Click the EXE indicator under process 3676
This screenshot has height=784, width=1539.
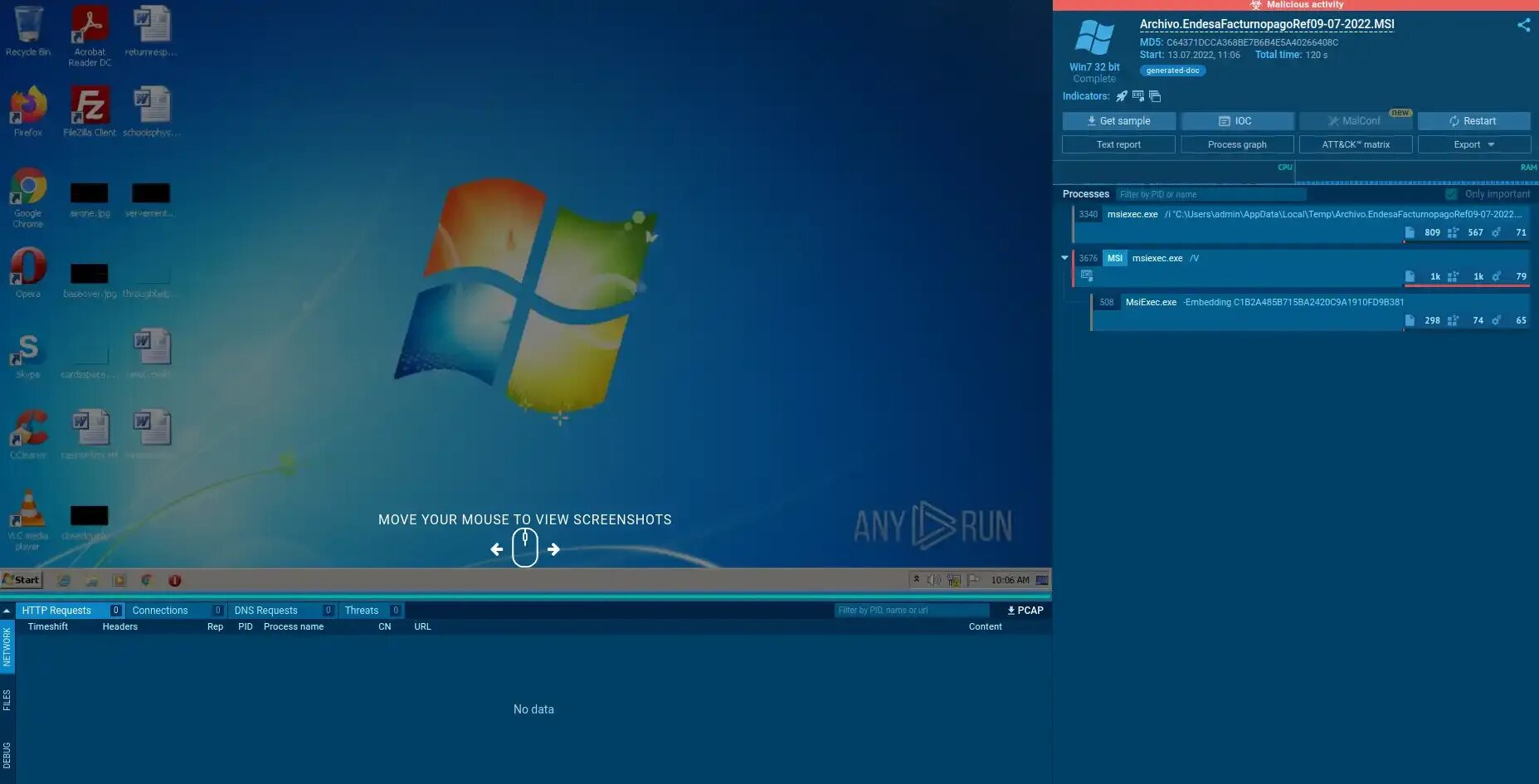[1087, 275]
